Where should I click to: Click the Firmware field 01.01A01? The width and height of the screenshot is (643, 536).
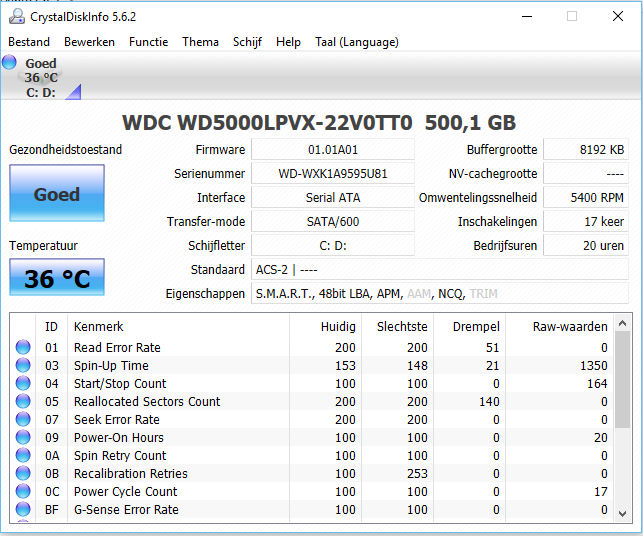pyautogui.click(x=333, y=149)
